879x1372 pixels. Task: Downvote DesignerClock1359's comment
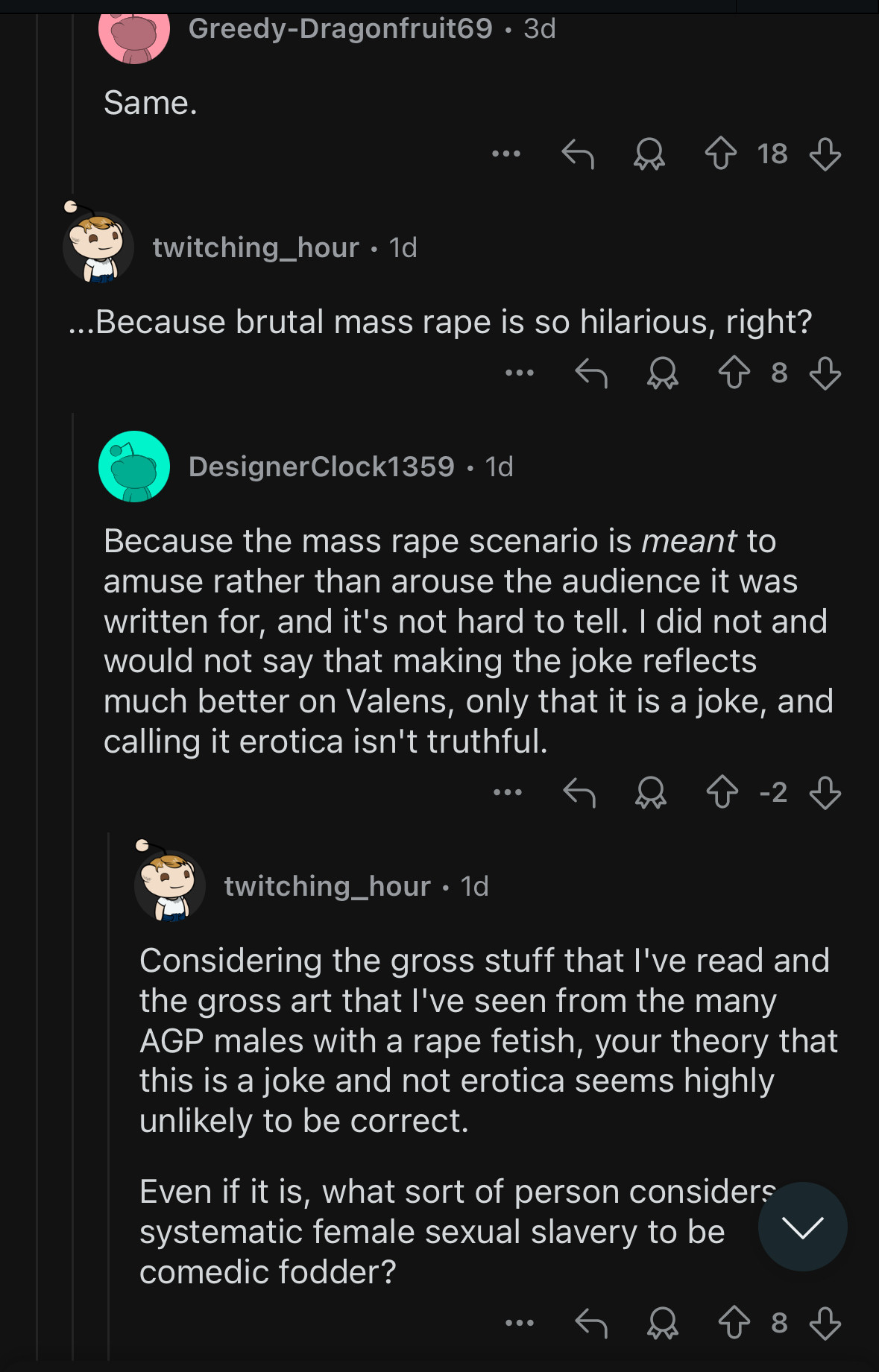pos(825,792)
